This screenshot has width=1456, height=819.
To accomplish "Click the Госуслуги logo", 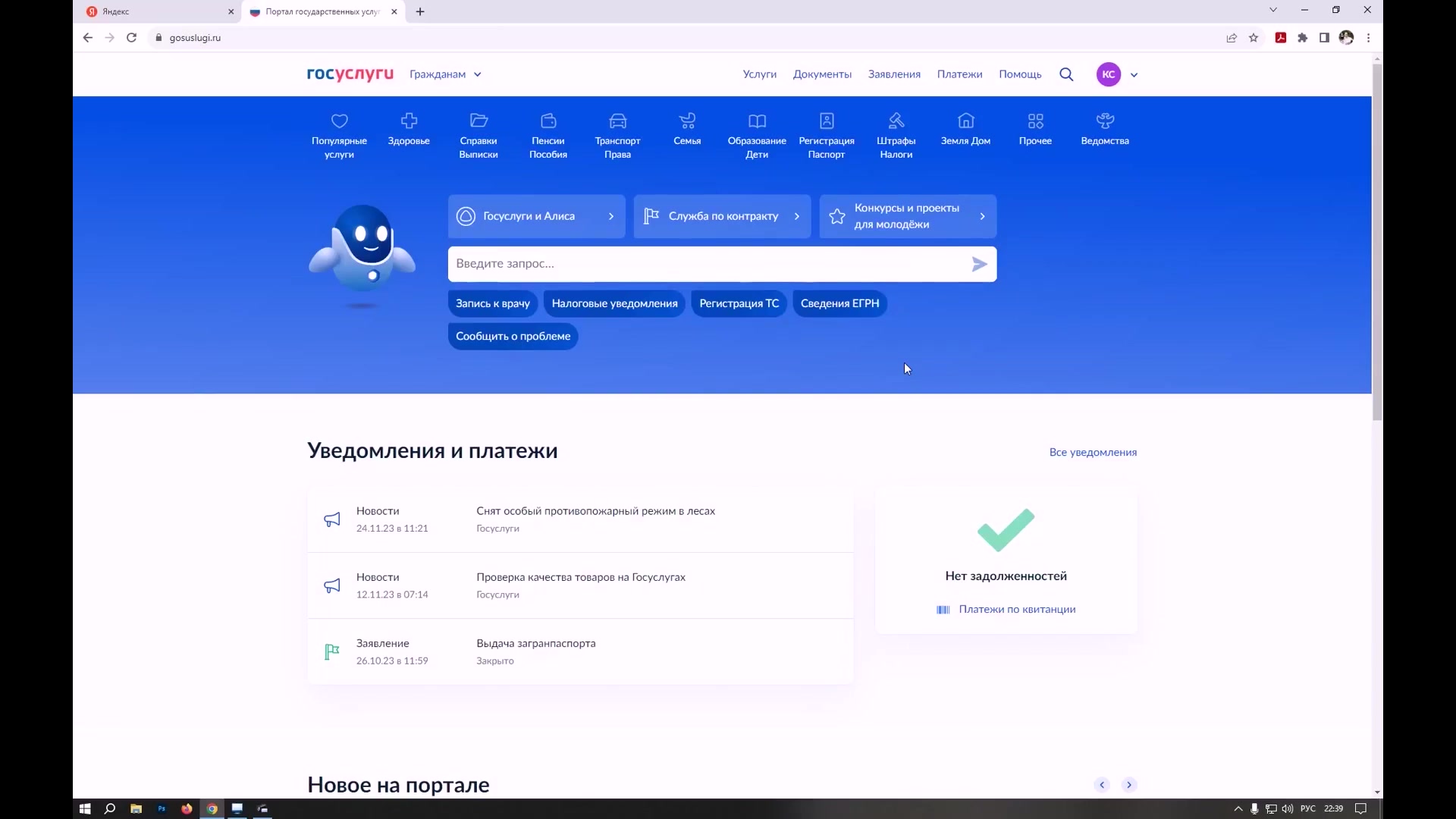I will pyautogui.click(x=350, y=74).
